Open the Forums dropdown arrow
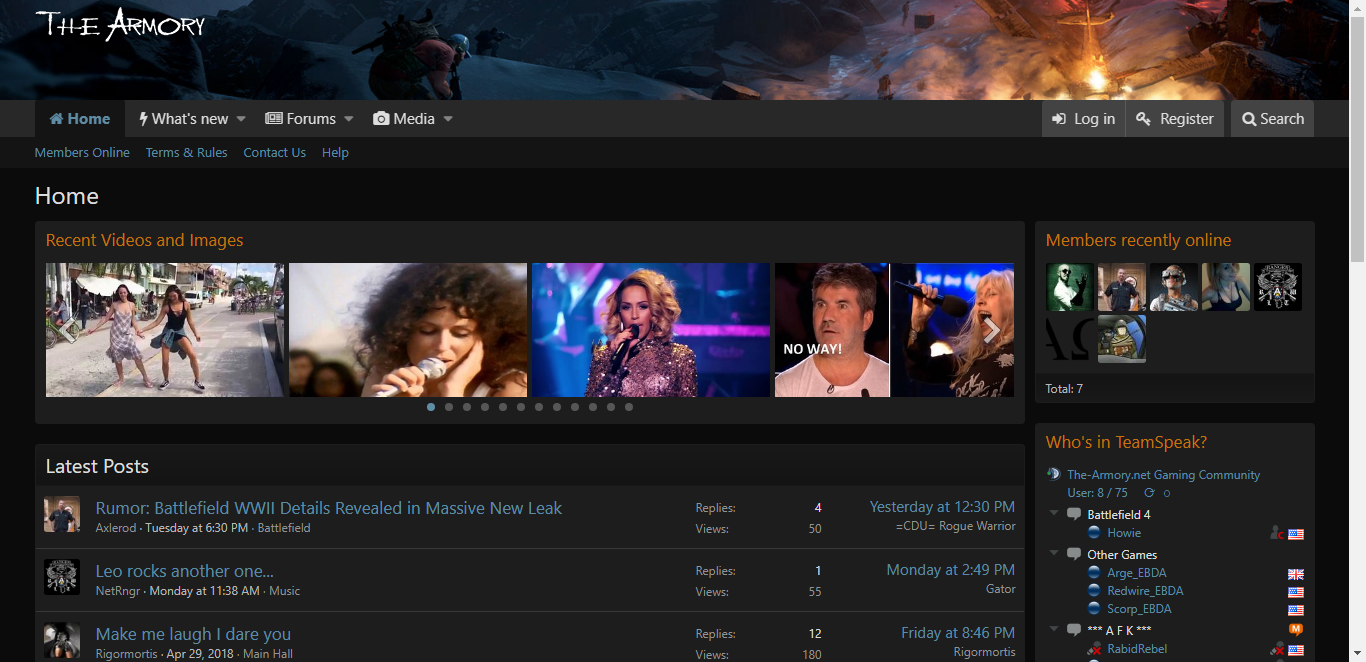 (x=349, y=119)
